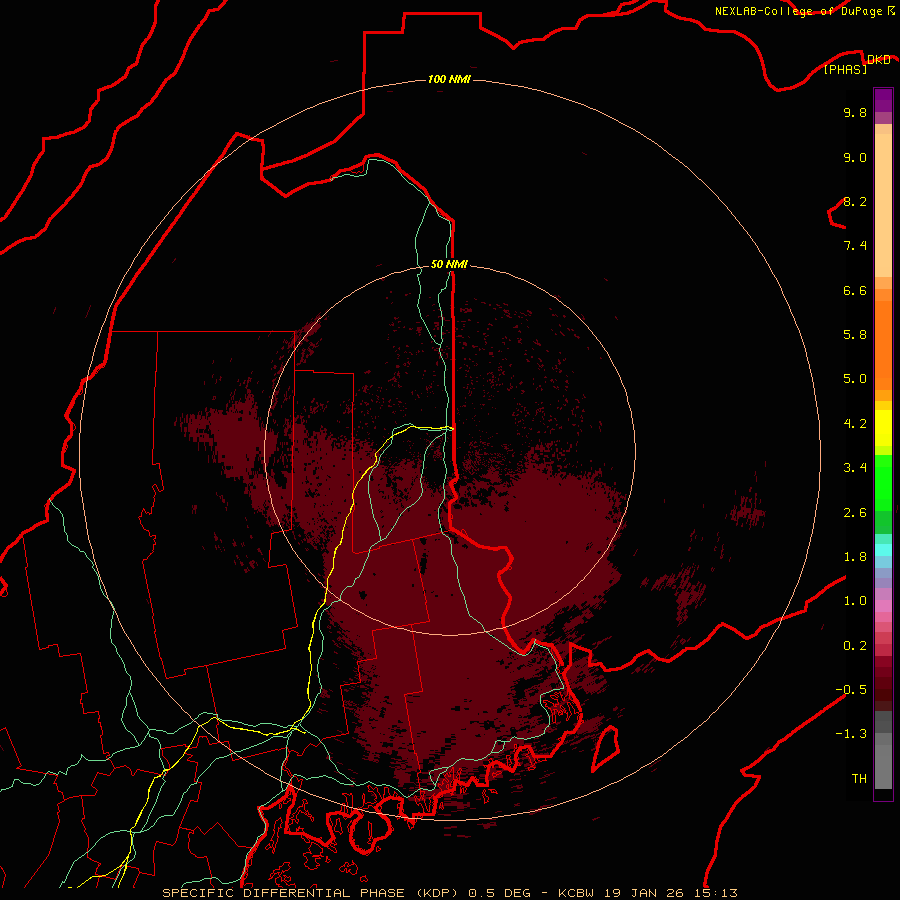
Task: Click the DKD label above the color scale
Action: [x=878, y=59]
